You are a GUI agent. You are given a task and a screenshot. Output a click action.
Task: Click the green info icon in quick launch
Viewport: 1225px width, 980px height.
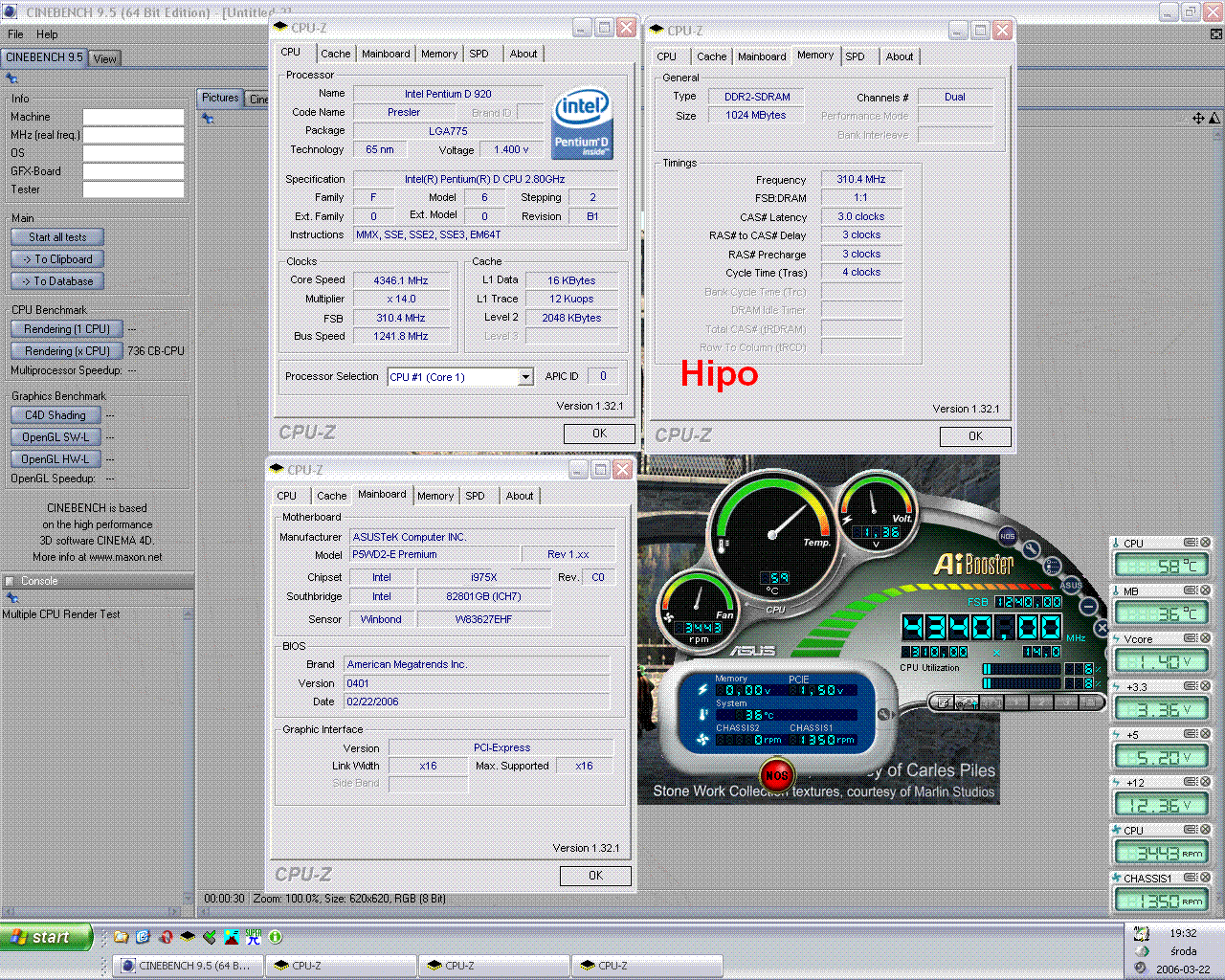[276, 937]
